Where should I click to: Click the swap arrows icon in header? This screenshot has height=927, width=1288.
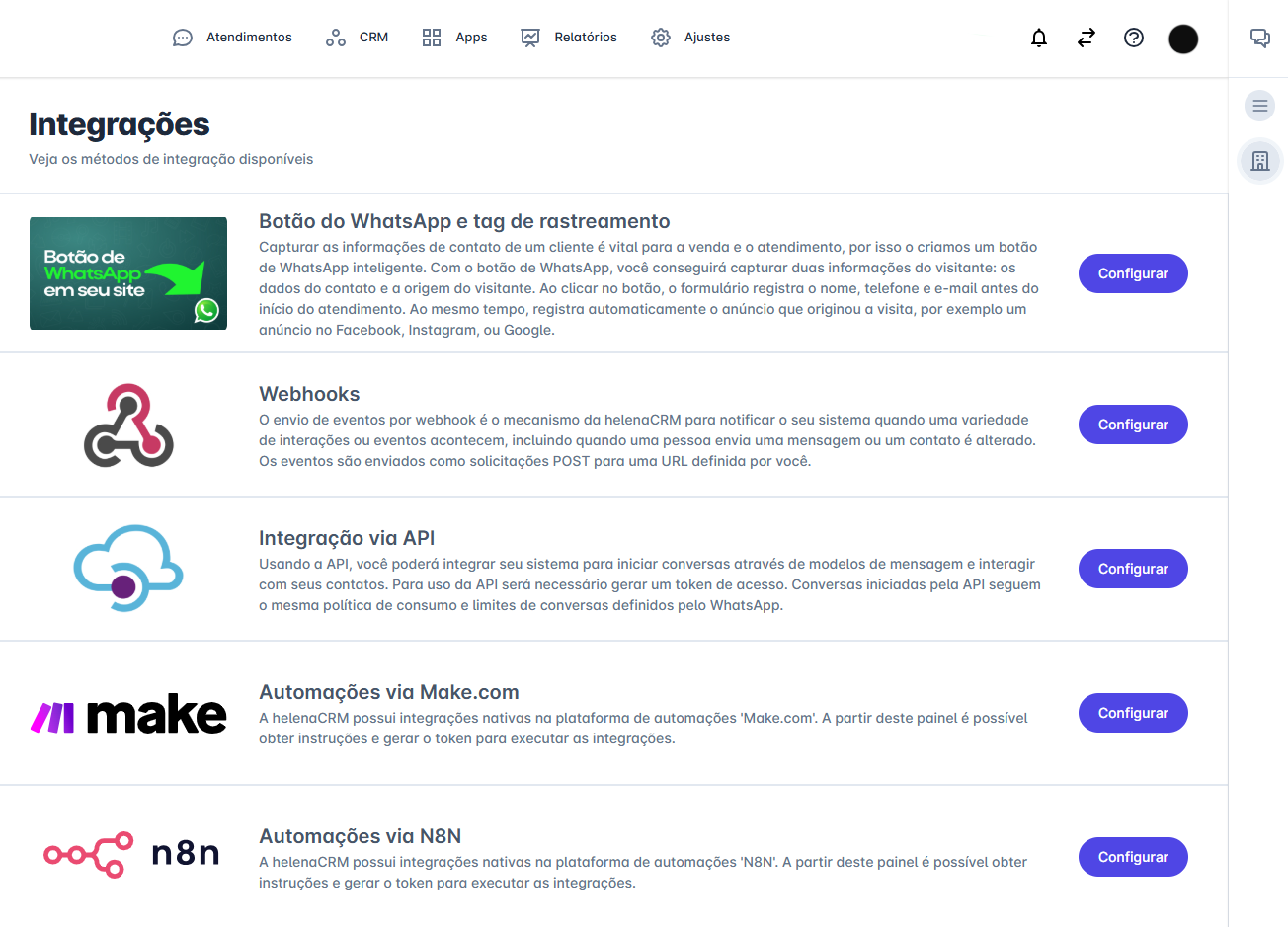(1086, 38)
